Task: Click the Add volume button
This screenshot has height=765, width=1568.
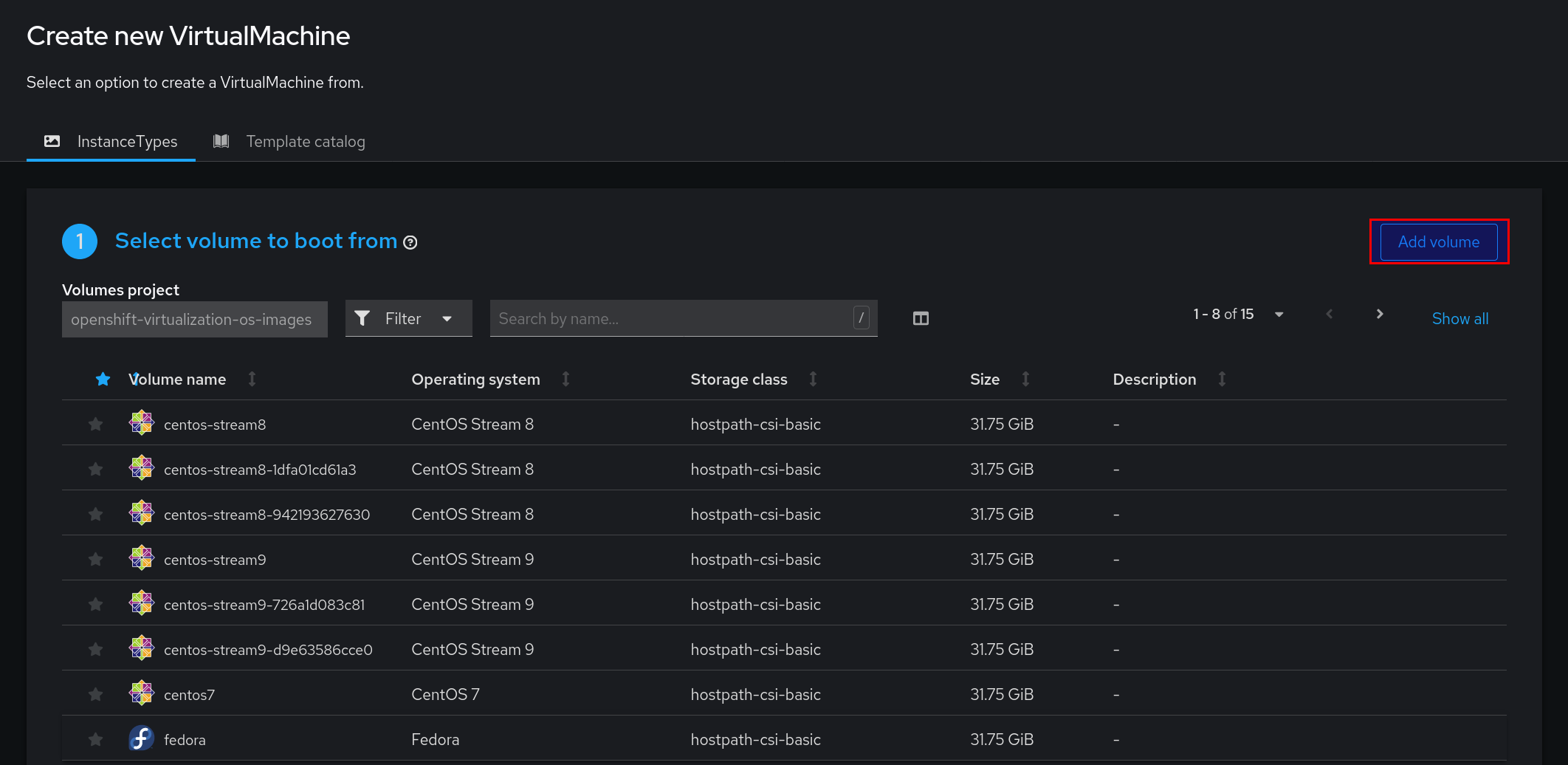Action: (x=1437, y=241)
